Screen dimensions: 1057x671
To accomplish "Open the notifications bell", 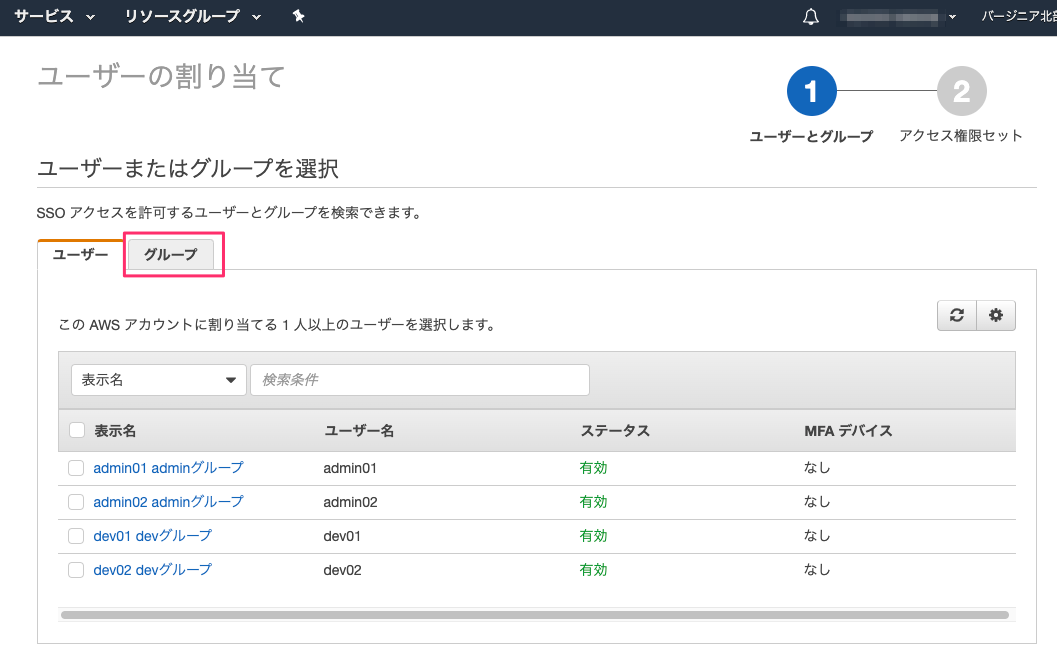I will (x=811, y=17).
